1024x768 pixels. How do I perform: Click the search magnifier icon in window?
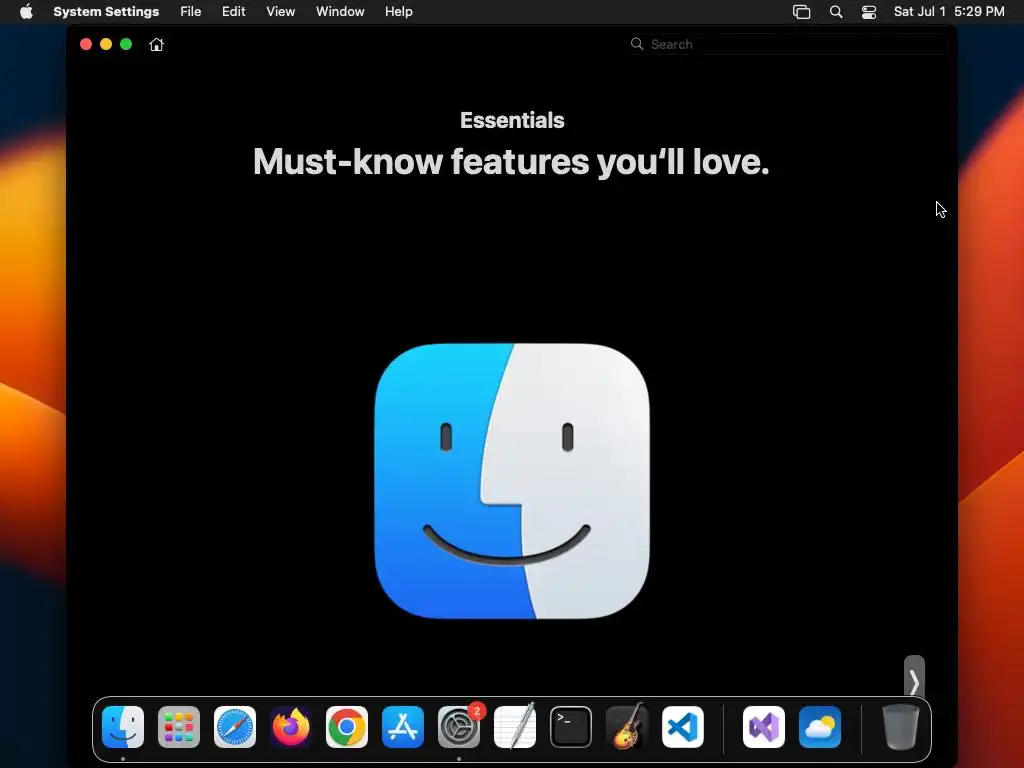pos(637,44)
